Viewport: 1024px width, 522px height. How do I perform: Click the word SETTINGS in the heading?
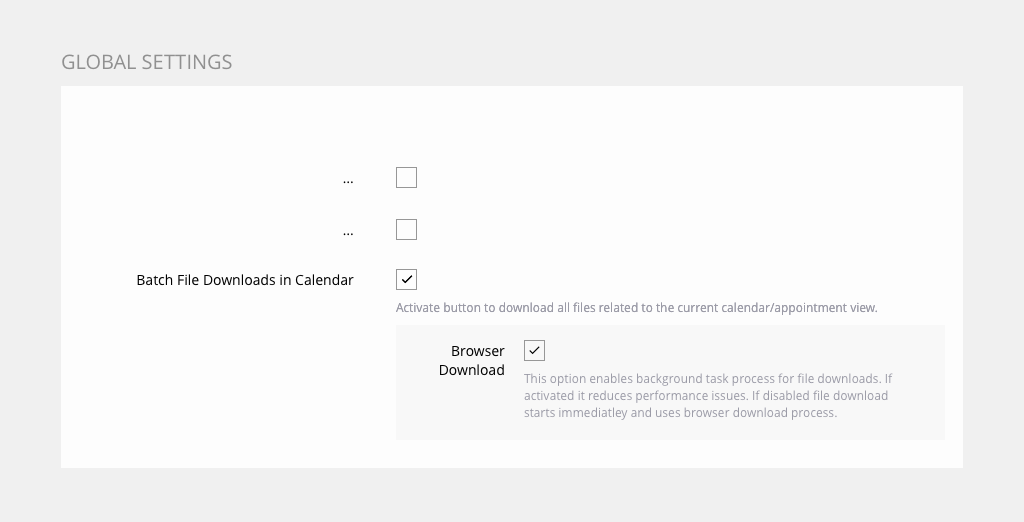[186, 62]
